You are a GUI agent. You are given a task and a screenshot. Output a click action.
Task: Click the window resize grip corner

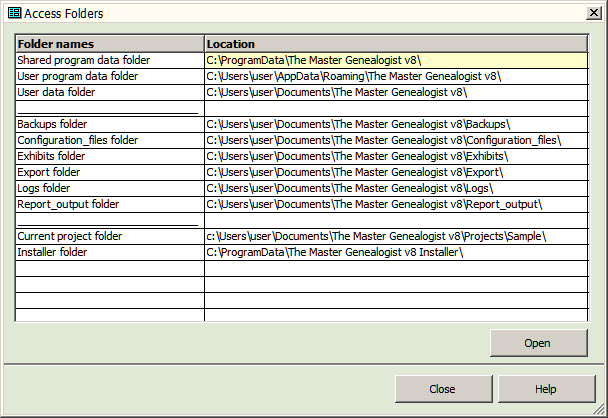[600, 409]
